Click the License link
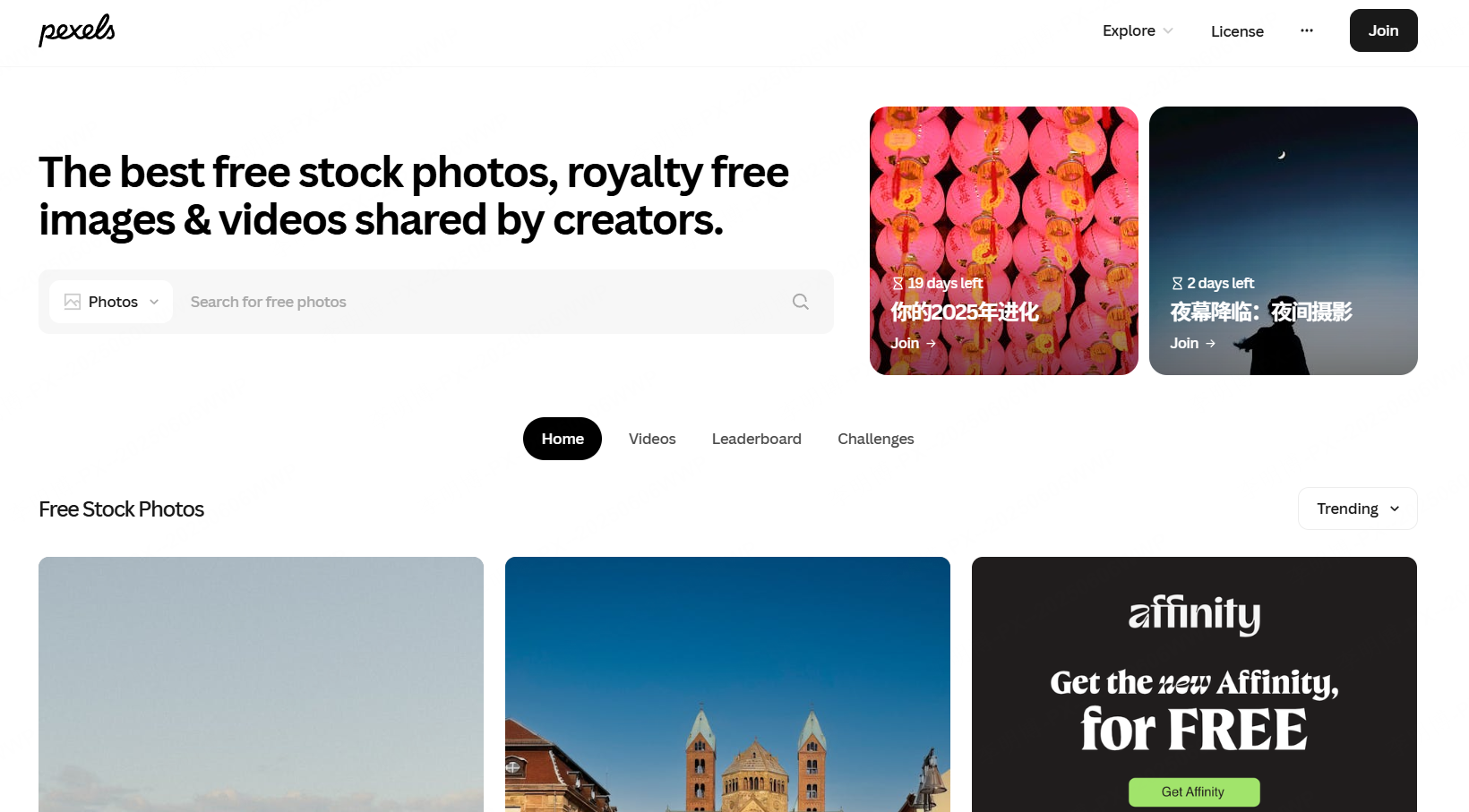This screenshot has height=812, width=1469. click(1237, 31)
